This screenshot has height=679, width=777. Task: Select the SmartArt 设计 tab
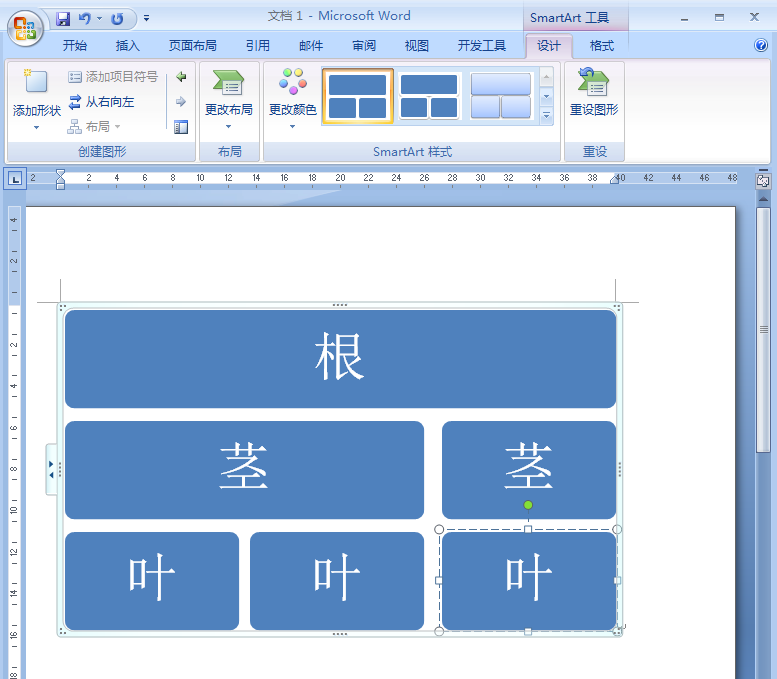549,46
